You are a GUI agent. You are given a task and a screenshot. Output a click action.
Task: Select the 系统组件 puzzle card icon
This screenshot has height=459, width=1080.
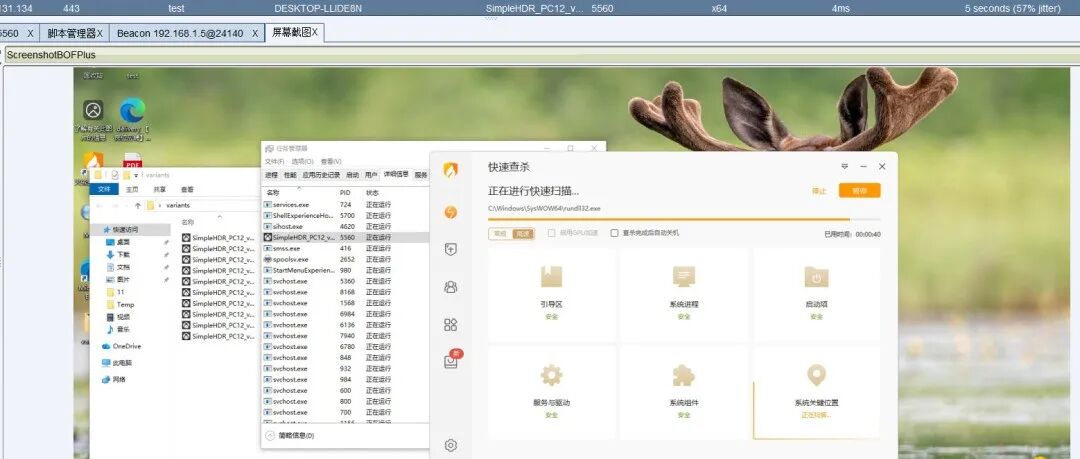tap(683, 376)
